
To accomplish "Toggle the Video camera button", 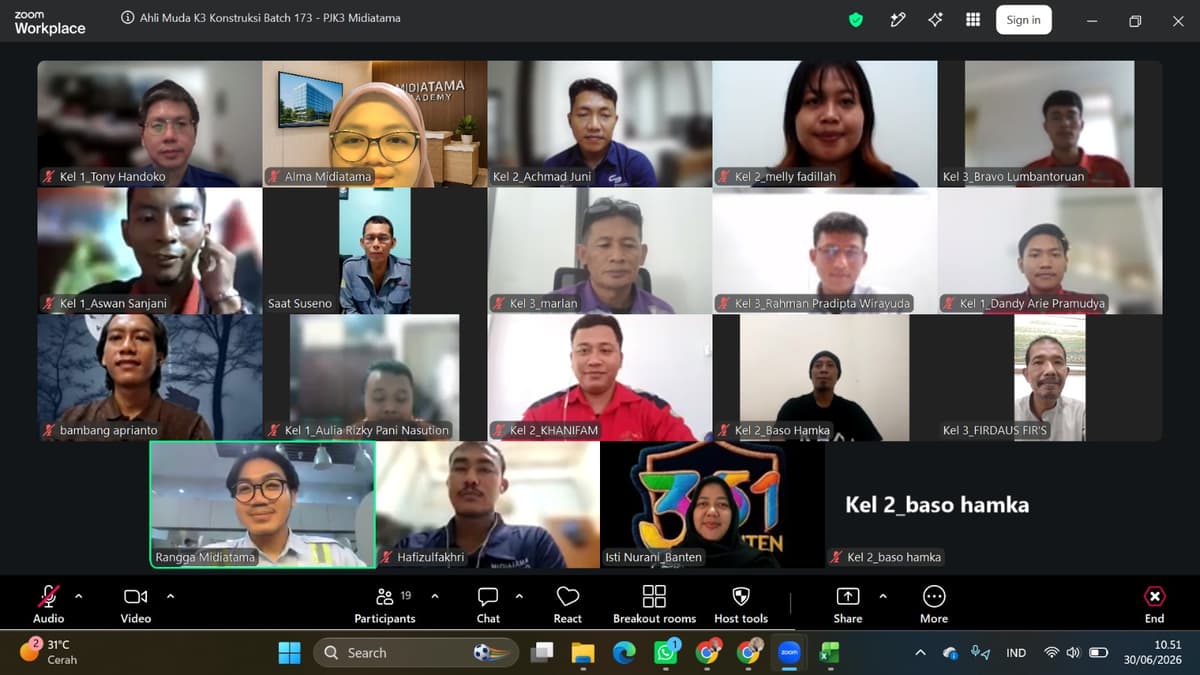I will pyautogui.click(x=136, y=603).
